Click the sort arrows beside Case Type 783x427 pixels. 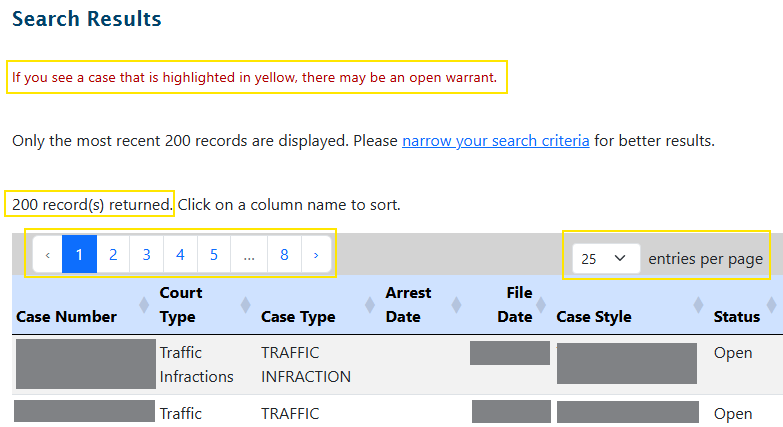click(370, 305)
